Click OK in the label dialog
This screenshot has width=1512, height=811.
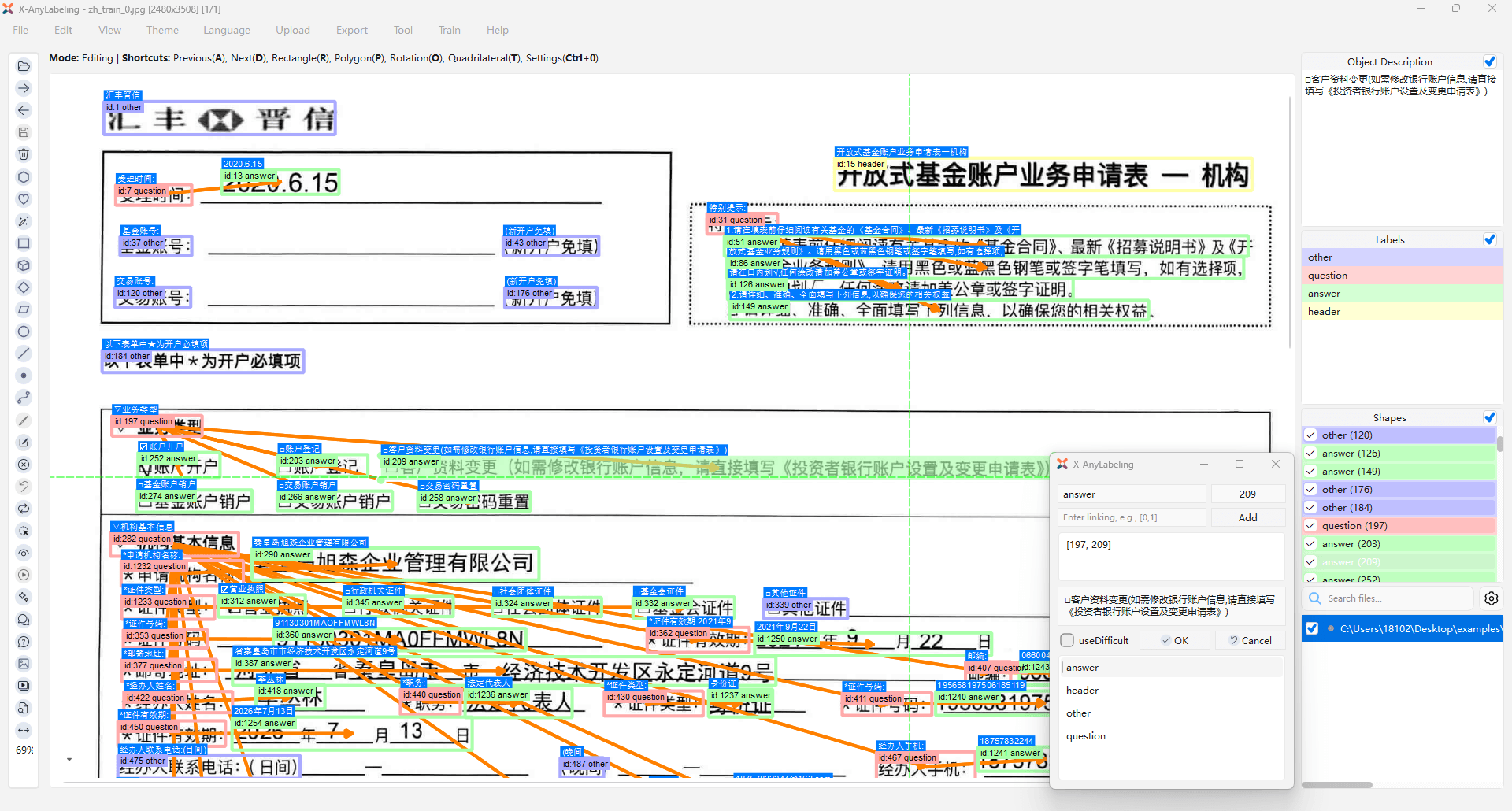pyautogui.click(x=1175, y=640)
